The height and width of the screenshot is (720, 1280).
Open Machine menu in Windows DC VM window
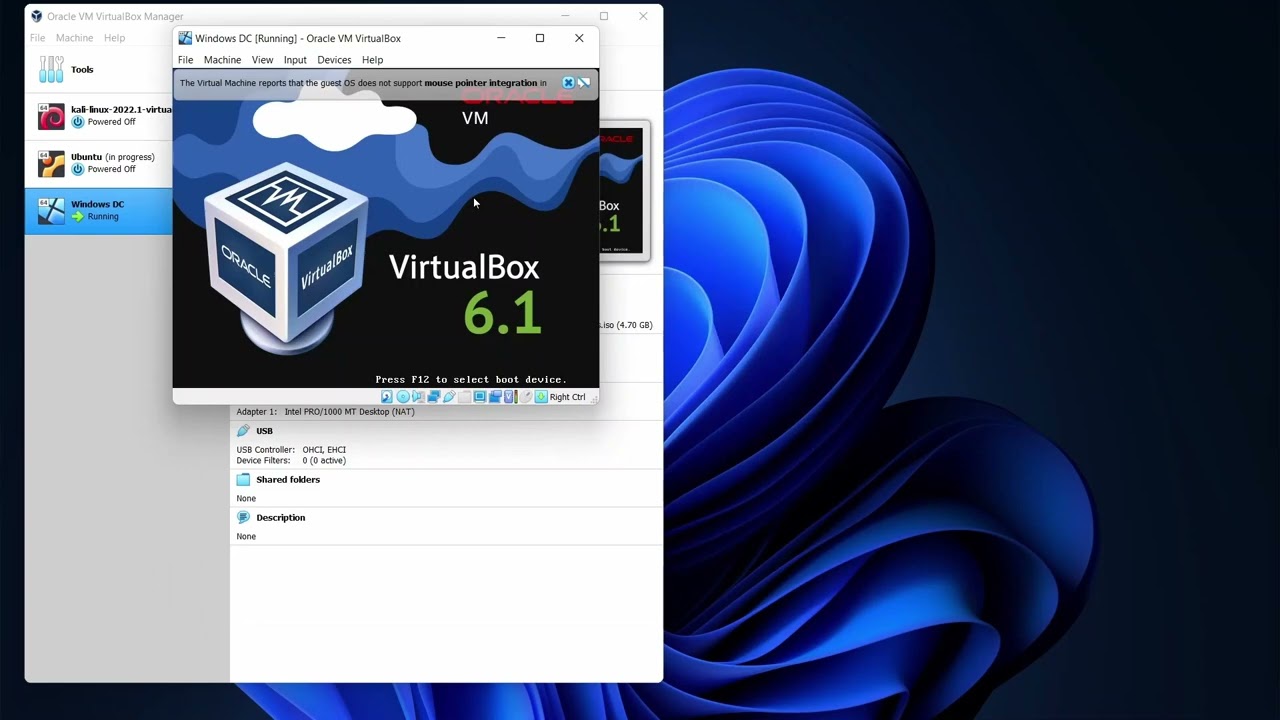pos(222,60)
